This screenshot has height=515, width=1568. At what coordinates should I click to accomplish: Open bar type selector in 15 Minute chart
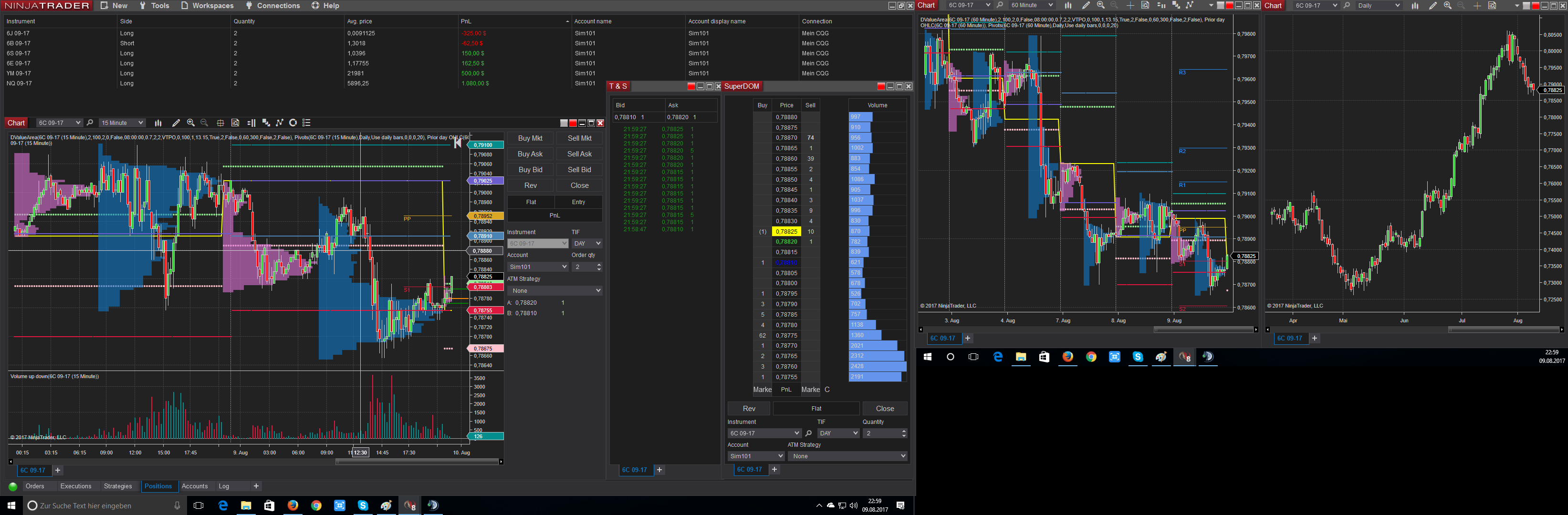coord(158,123)
